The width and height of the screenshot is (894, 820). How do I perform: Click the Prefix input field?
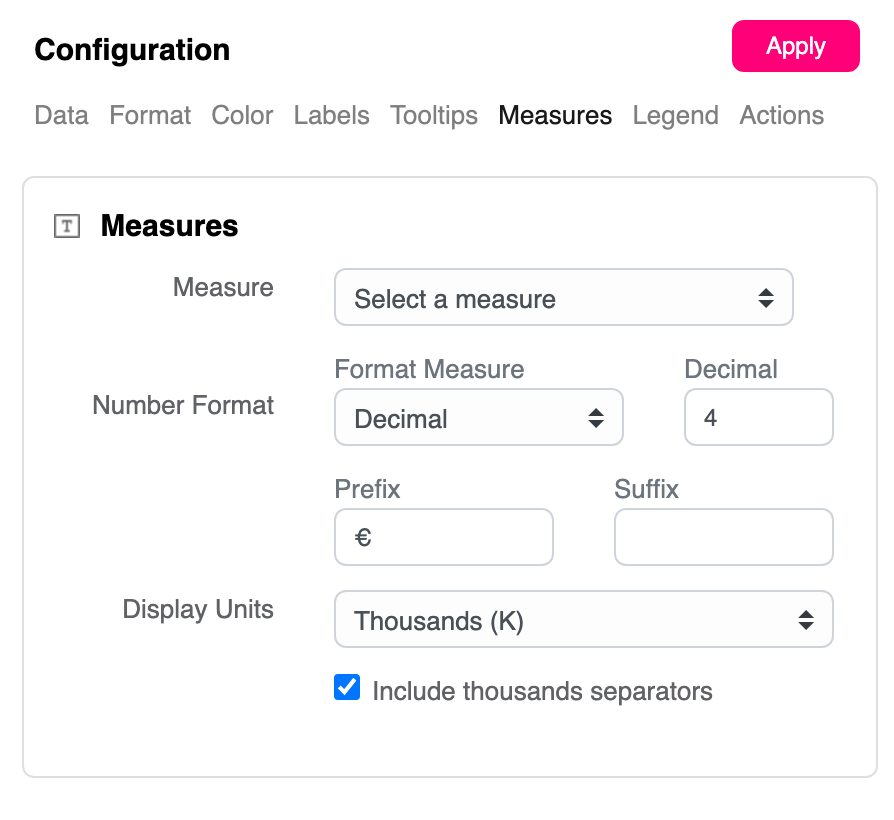(443, 538)
